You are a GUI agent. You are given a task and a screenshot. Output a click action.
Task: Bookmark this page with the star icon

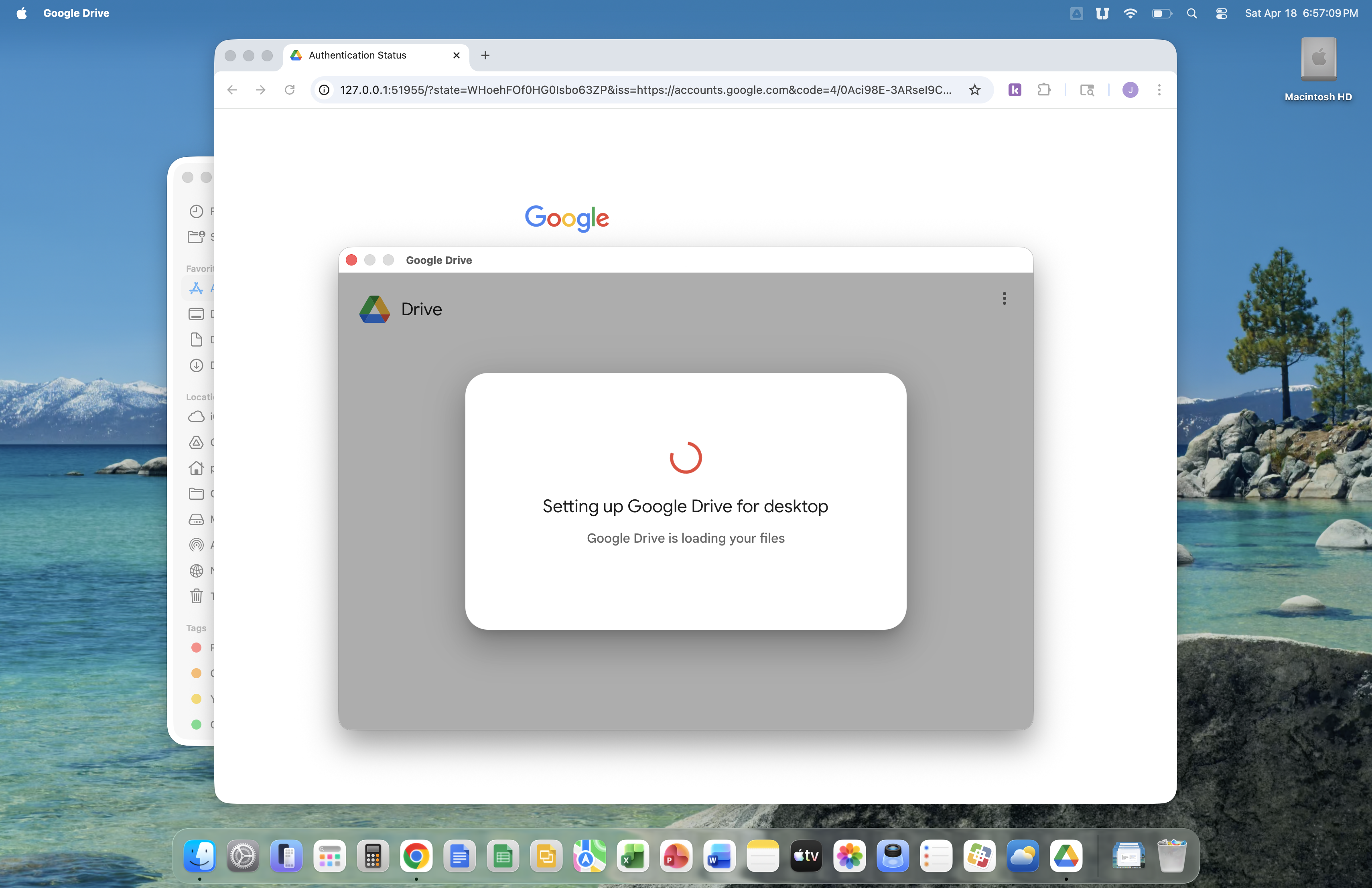974,90
